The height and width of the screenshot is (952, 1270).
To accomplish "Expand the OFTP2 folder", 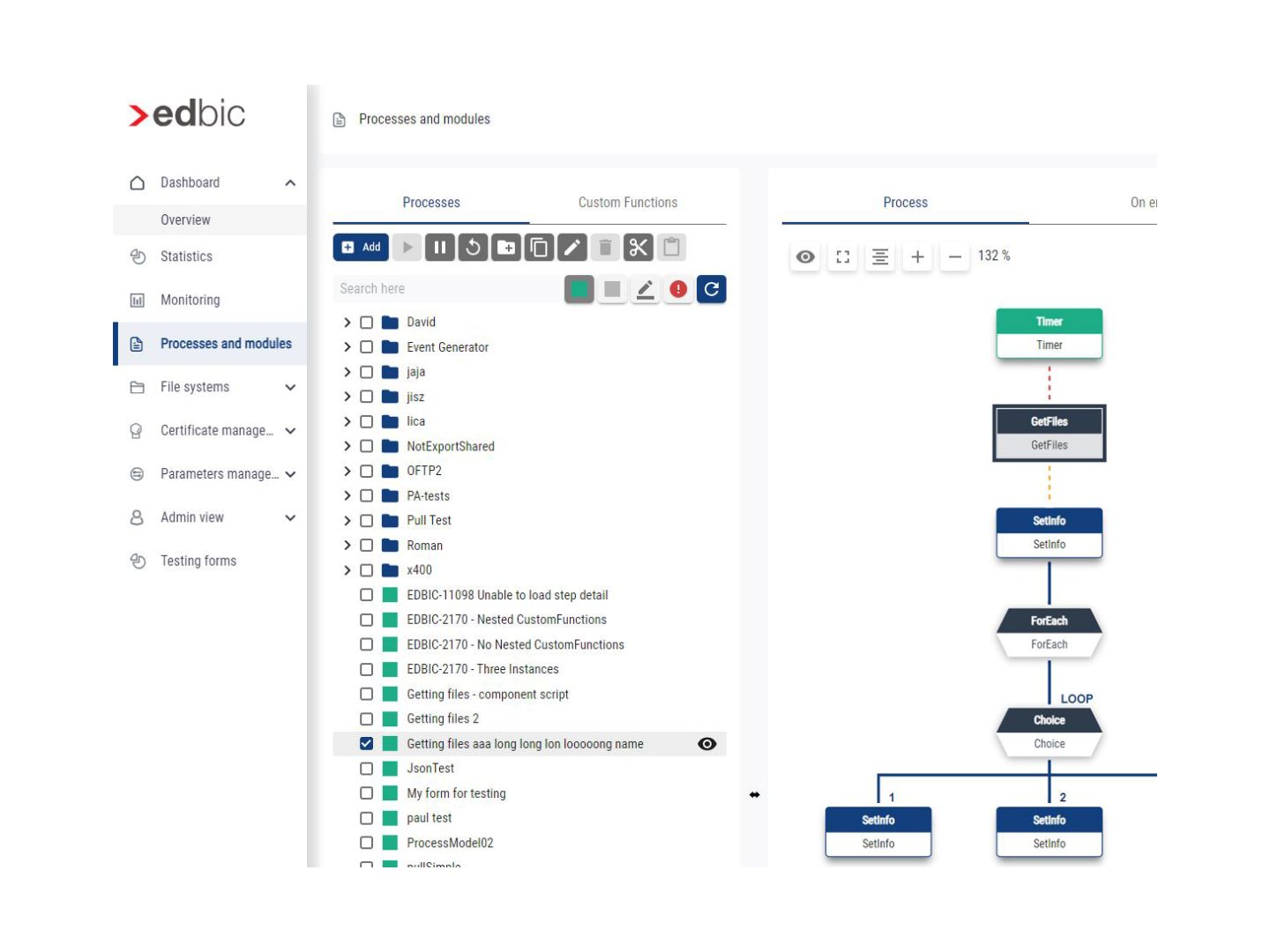I will coord(347,471).
